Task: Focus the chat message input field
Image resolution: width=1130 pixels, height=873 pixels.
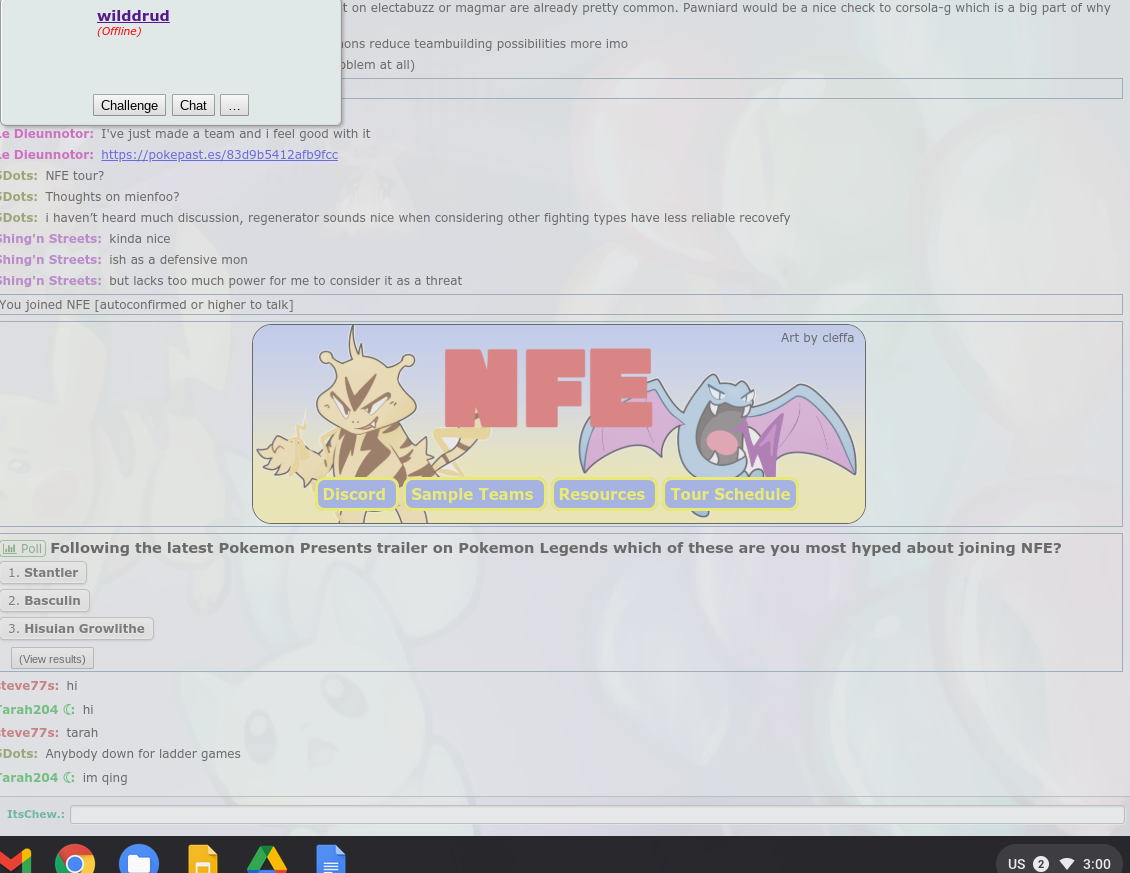Action: click(597, 815)
